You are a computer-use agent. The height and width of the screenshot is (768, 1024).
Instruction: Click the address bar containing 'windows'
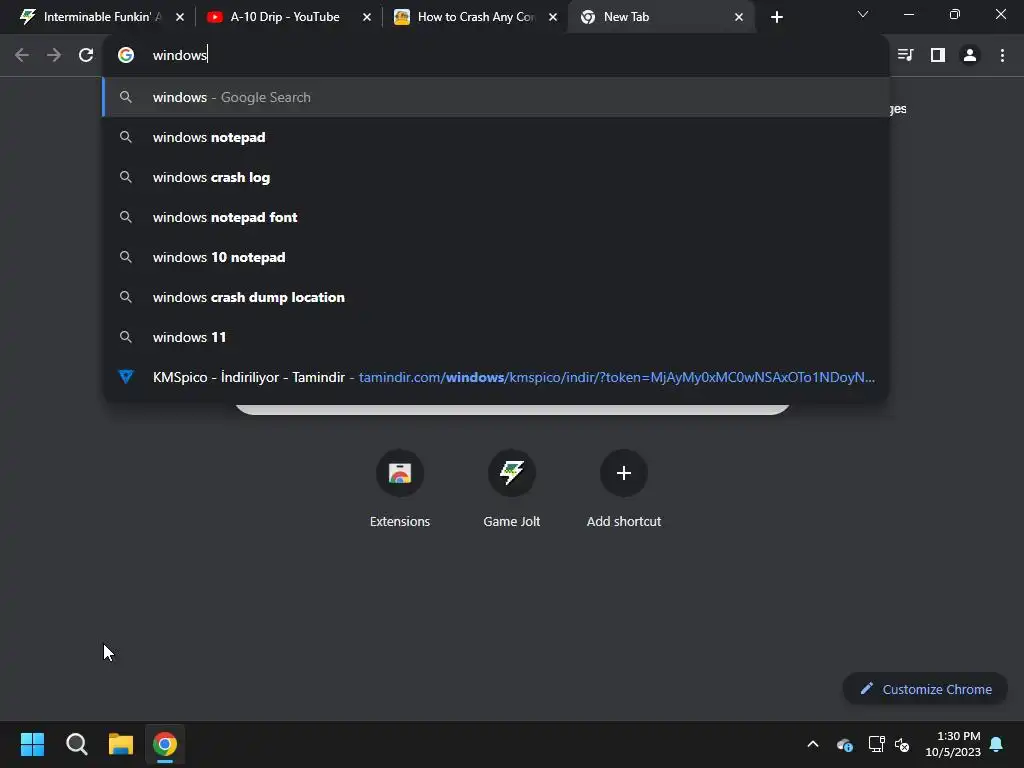coord(496,55)
